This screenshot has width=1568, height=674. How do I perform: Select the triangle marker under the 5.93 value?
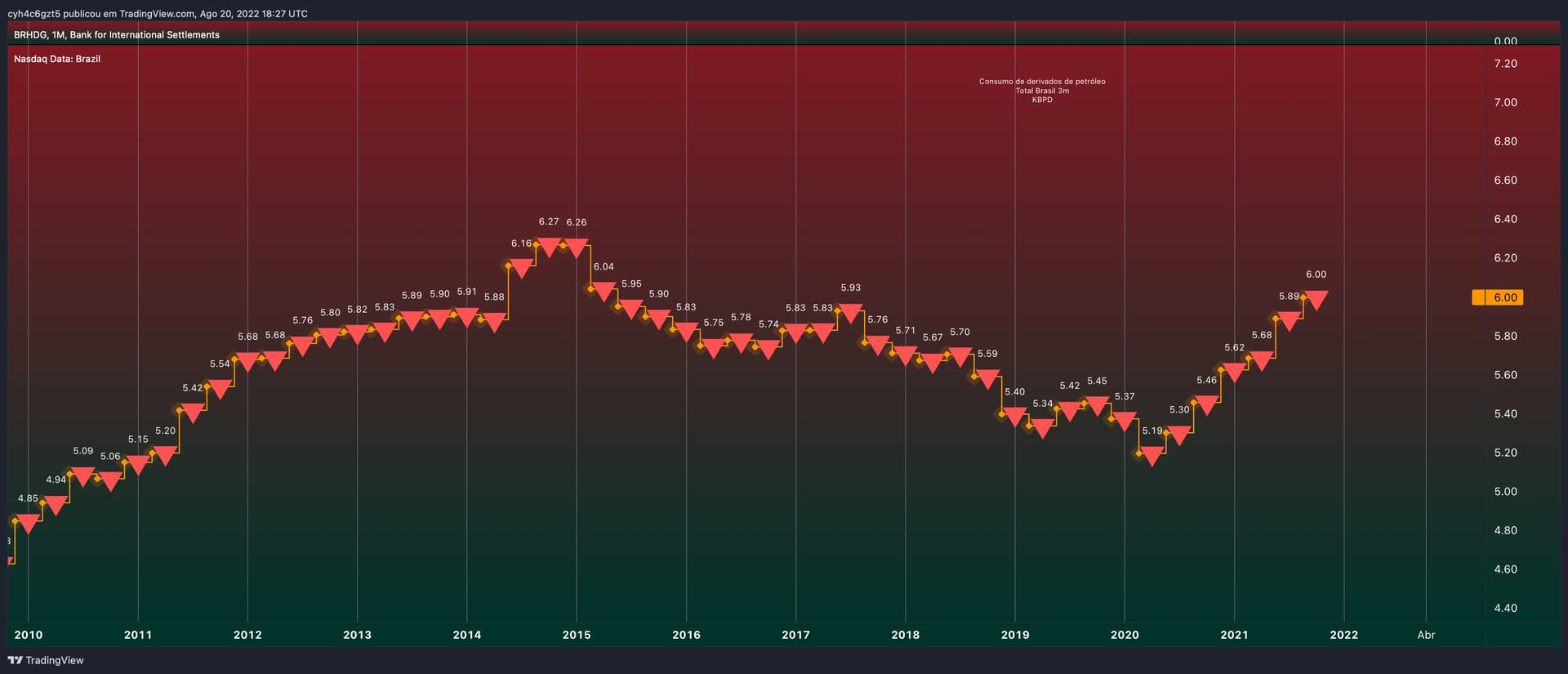click(x=850, y=314)
